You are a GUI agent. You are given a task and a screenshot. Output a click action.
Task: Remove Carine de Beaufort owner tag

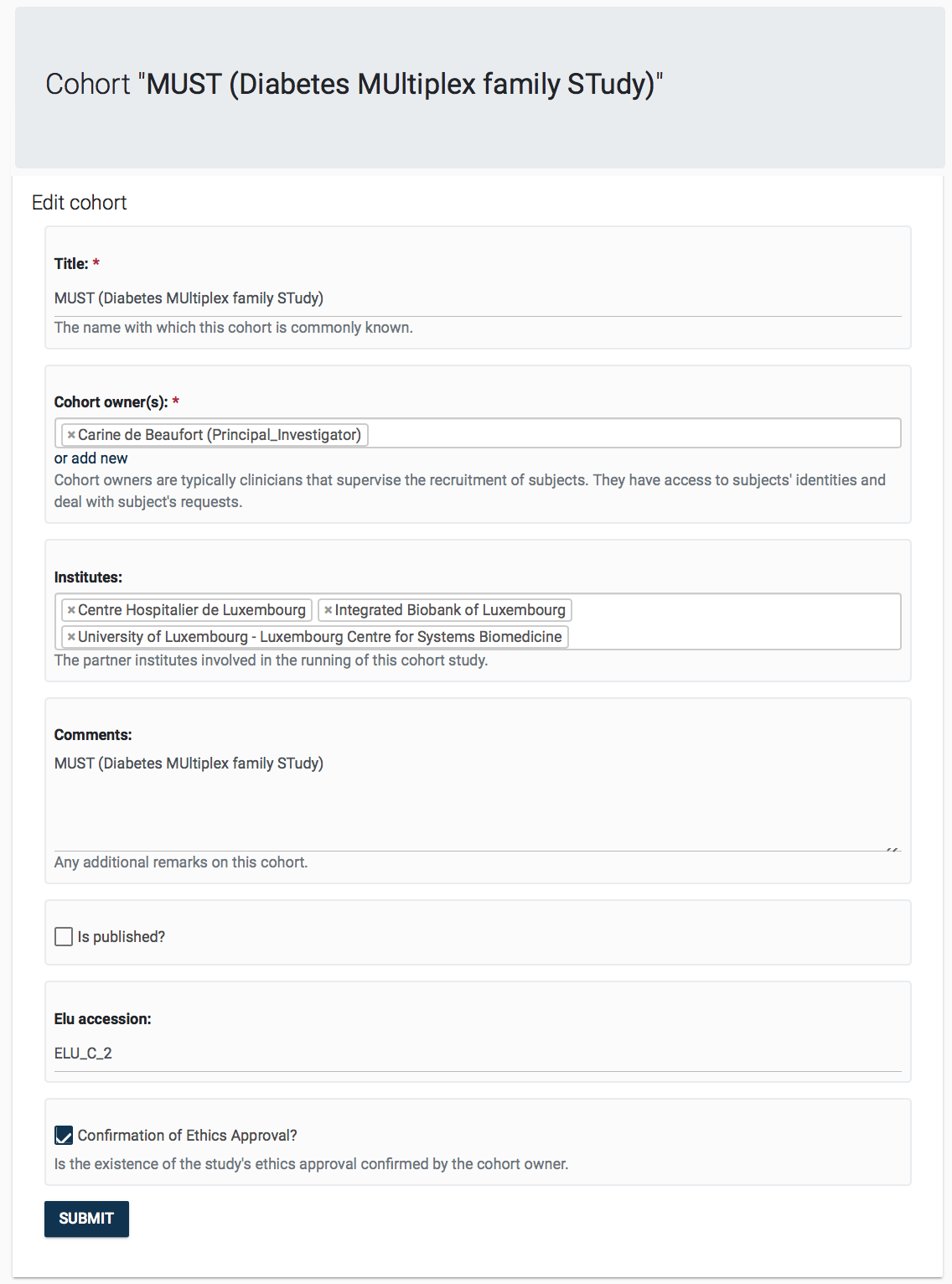point(71,435)
